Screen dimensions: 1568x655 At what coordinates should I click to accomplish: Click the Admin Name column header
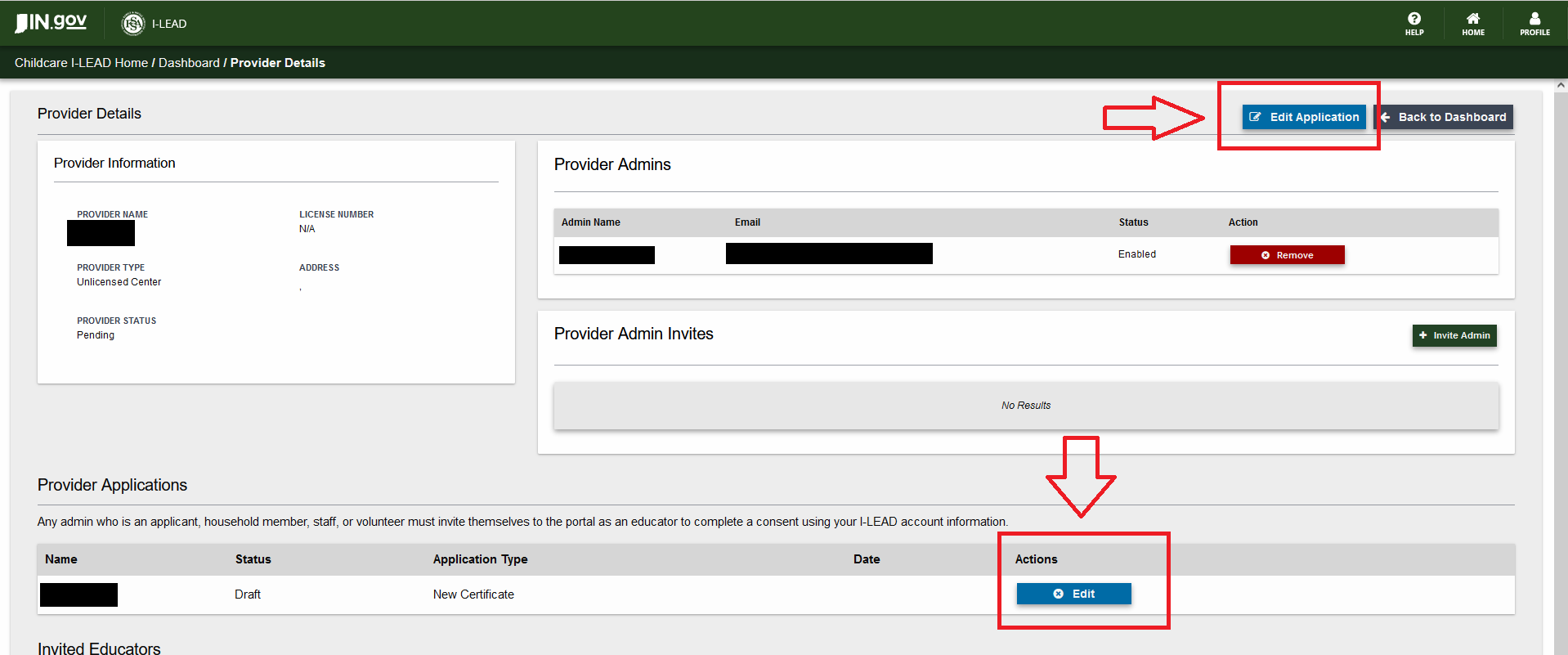tap(590, 222)
